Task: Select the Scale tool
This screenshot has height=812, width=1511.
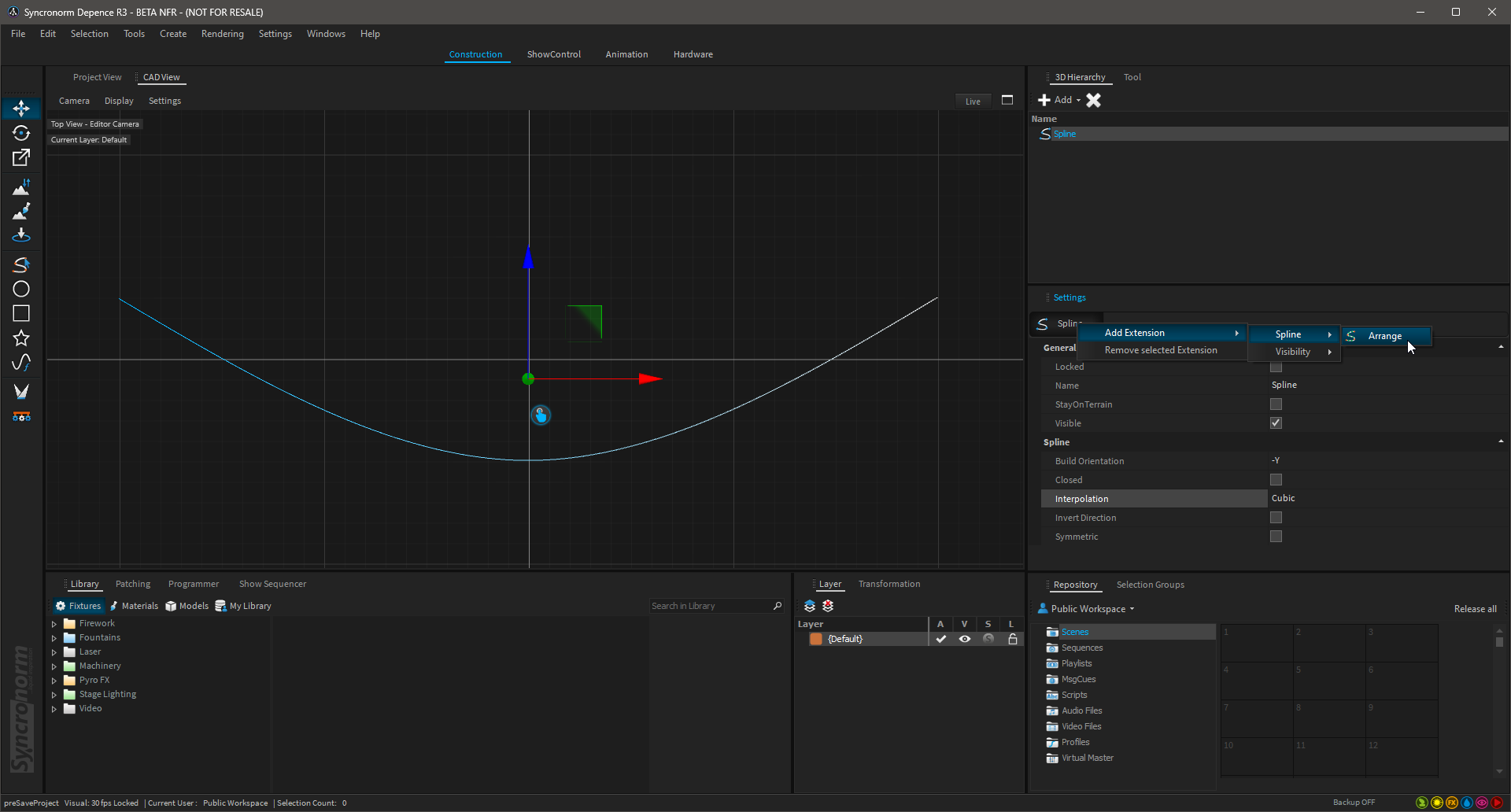Action: click(x=21, y=157)
